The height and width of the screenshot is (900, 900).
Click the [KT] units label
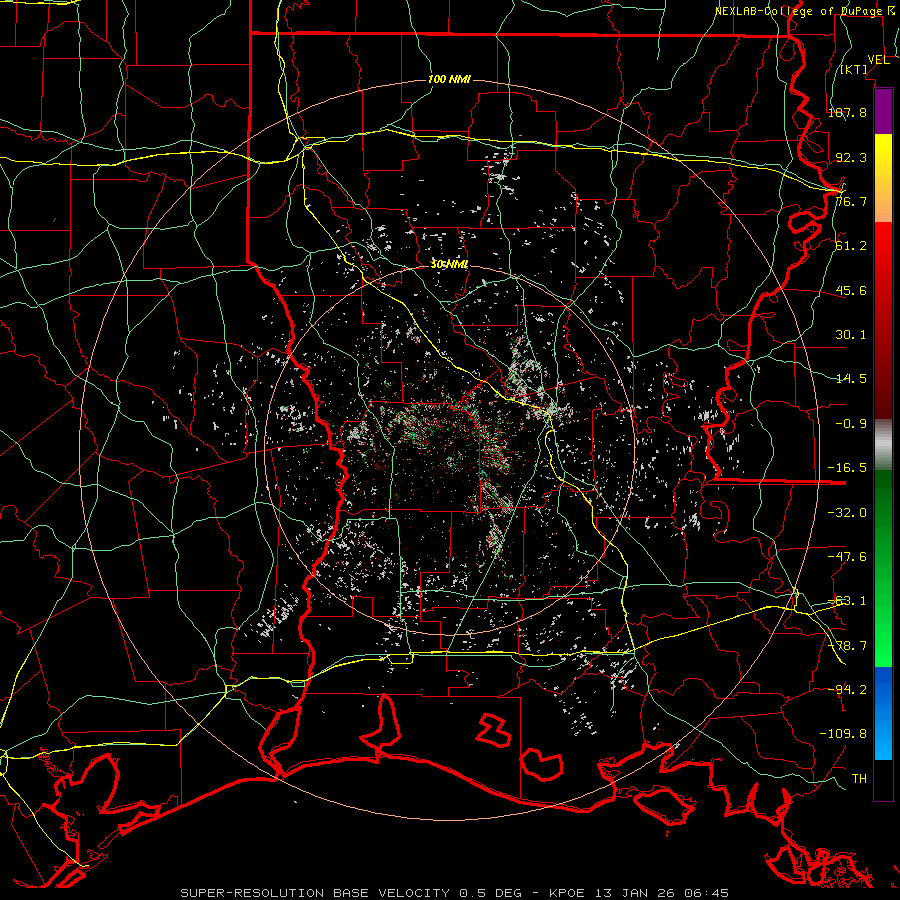coord(854,69)
